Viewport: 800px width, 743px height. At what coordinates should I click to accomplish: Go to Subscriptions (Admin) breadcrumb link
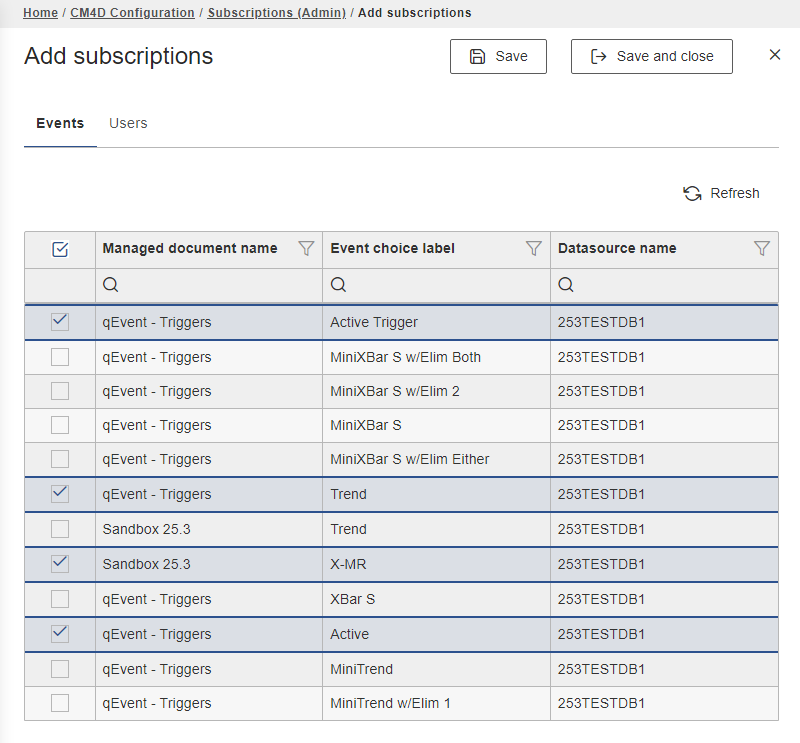276,13
